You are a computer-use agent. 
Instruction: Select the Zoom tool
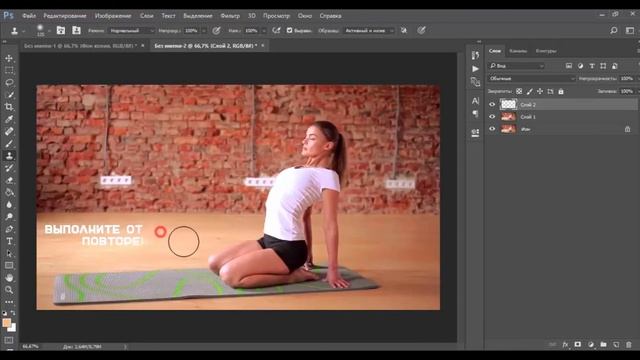(9, 290)
